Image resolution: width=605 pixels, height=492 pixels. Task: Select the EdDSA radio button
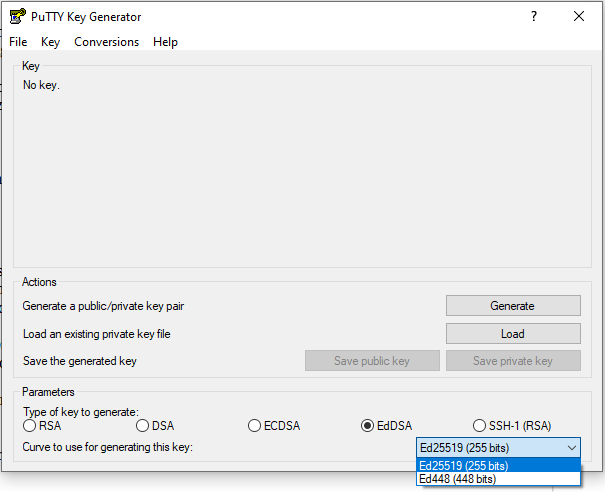coord(368,426)
